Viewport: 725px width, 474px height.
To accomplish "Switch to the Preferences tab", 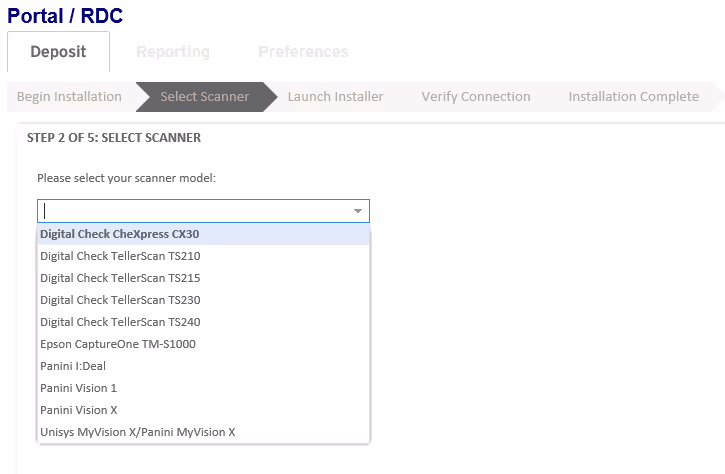I will (x=303, y=51).
